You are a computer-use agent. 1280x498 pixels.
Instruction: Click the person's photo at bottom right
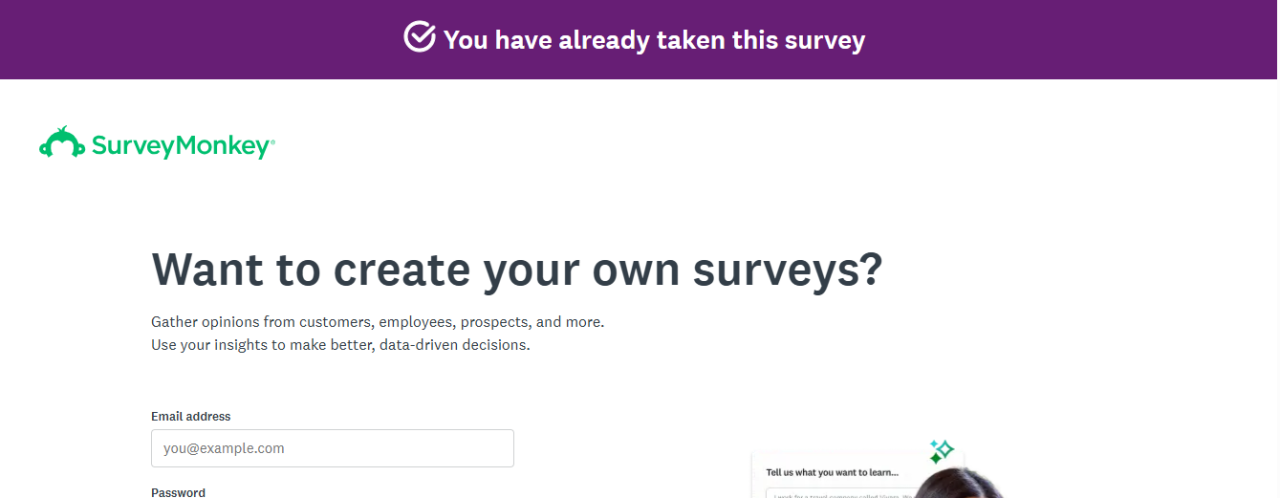tap(960, 485)
